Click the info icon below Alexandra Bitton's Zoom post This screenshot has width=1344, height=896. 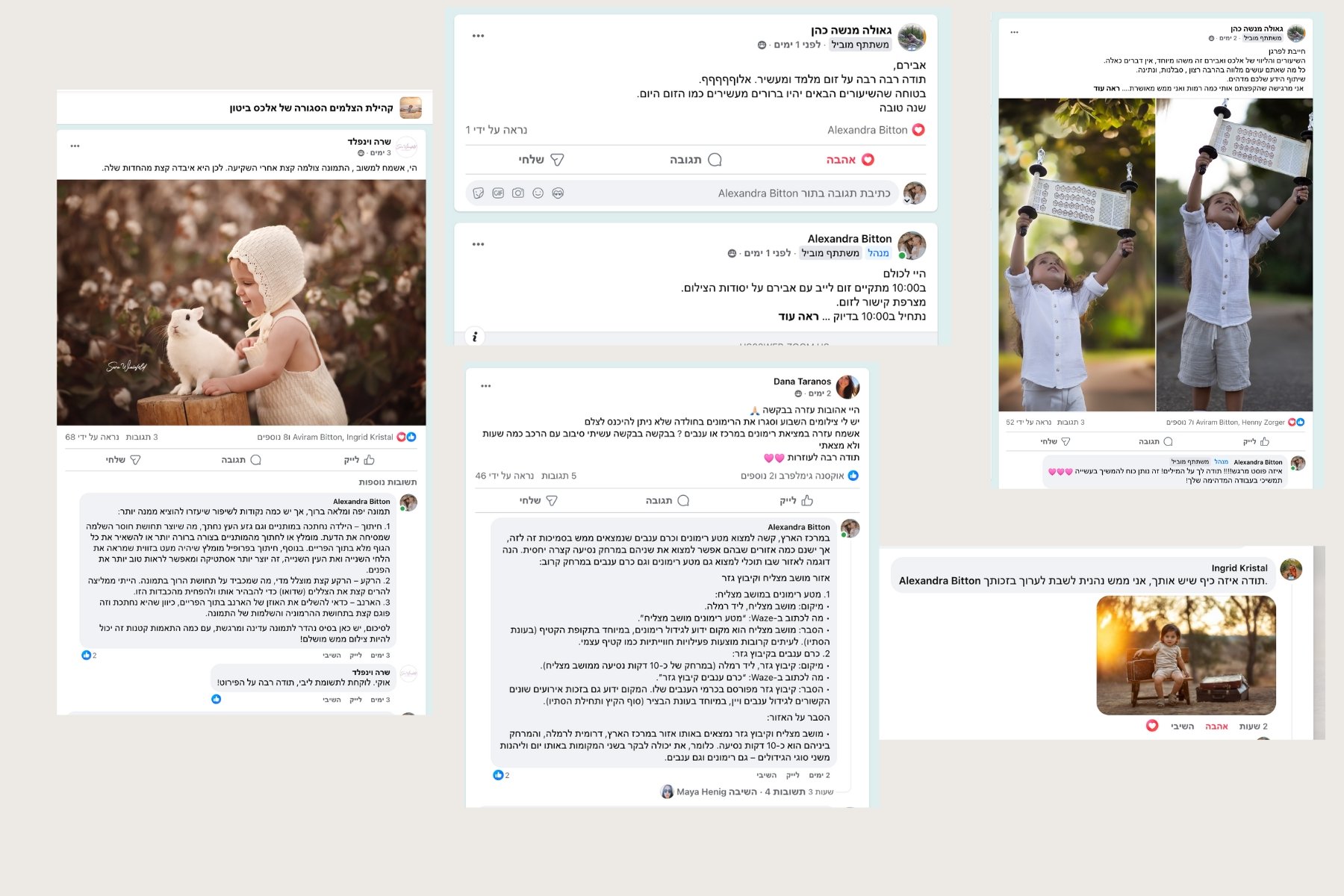coord(475,337)
